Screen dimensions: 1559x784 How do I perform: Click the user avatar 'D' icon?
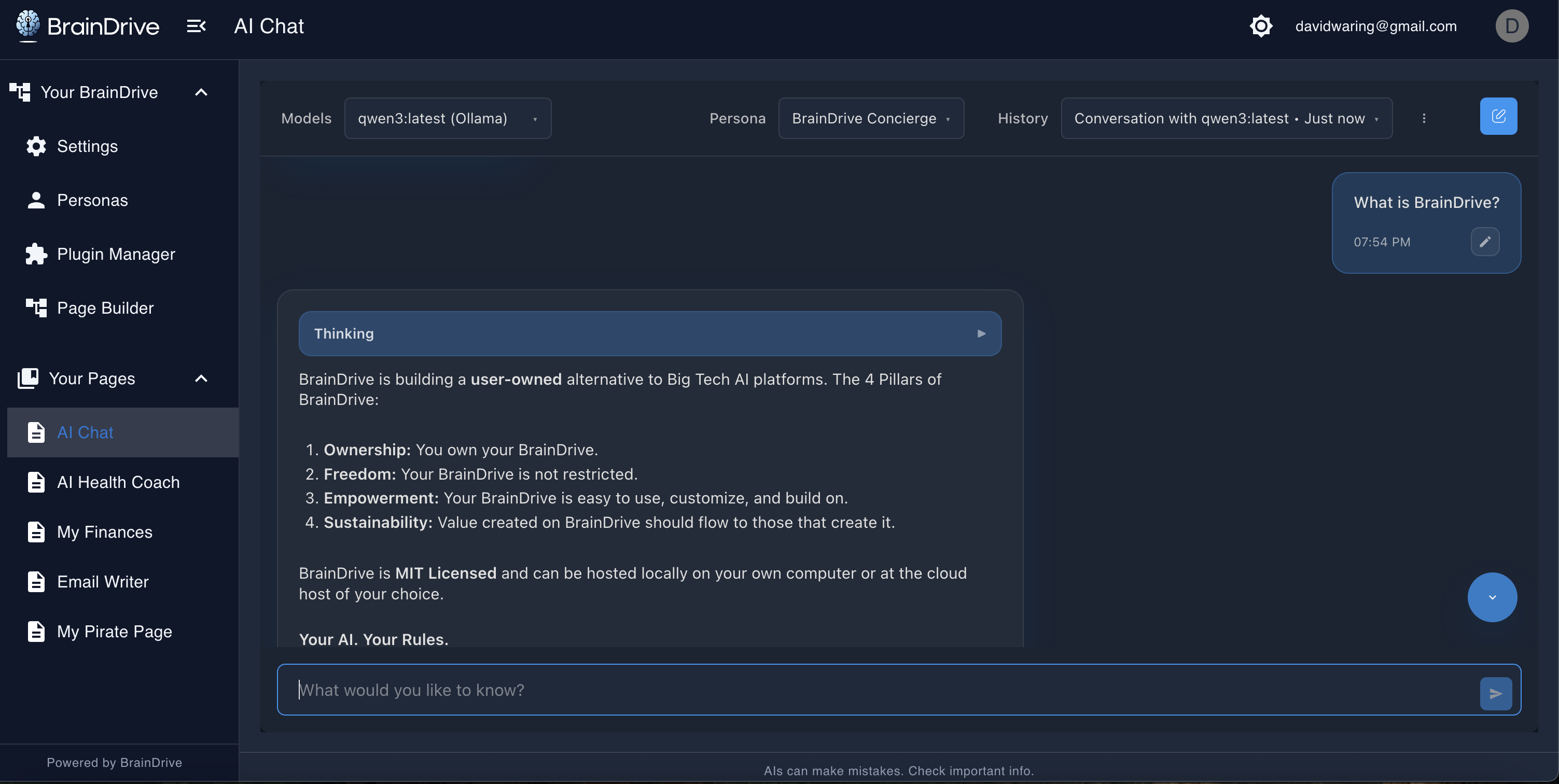click(1511, 26)
